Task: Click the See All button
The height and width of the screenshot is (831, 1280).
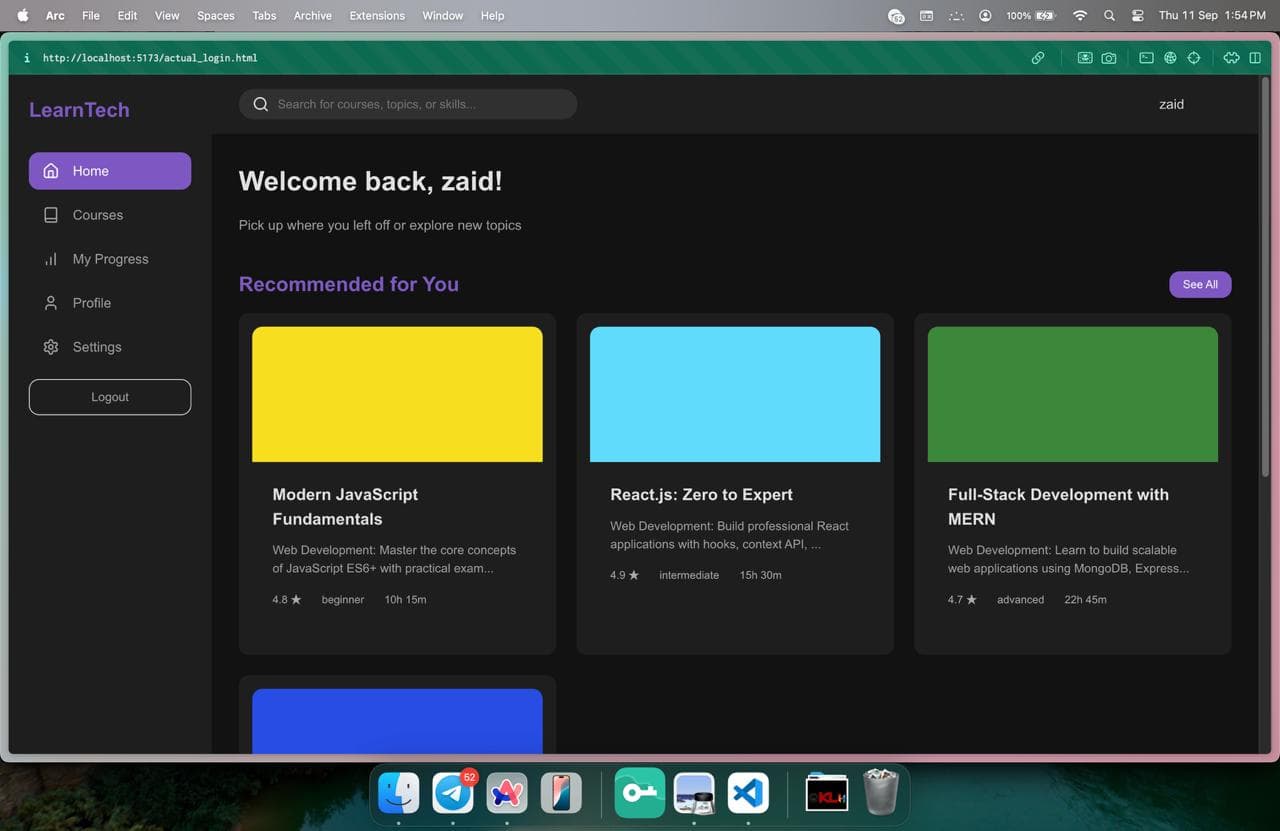Action: (1199, 284)
